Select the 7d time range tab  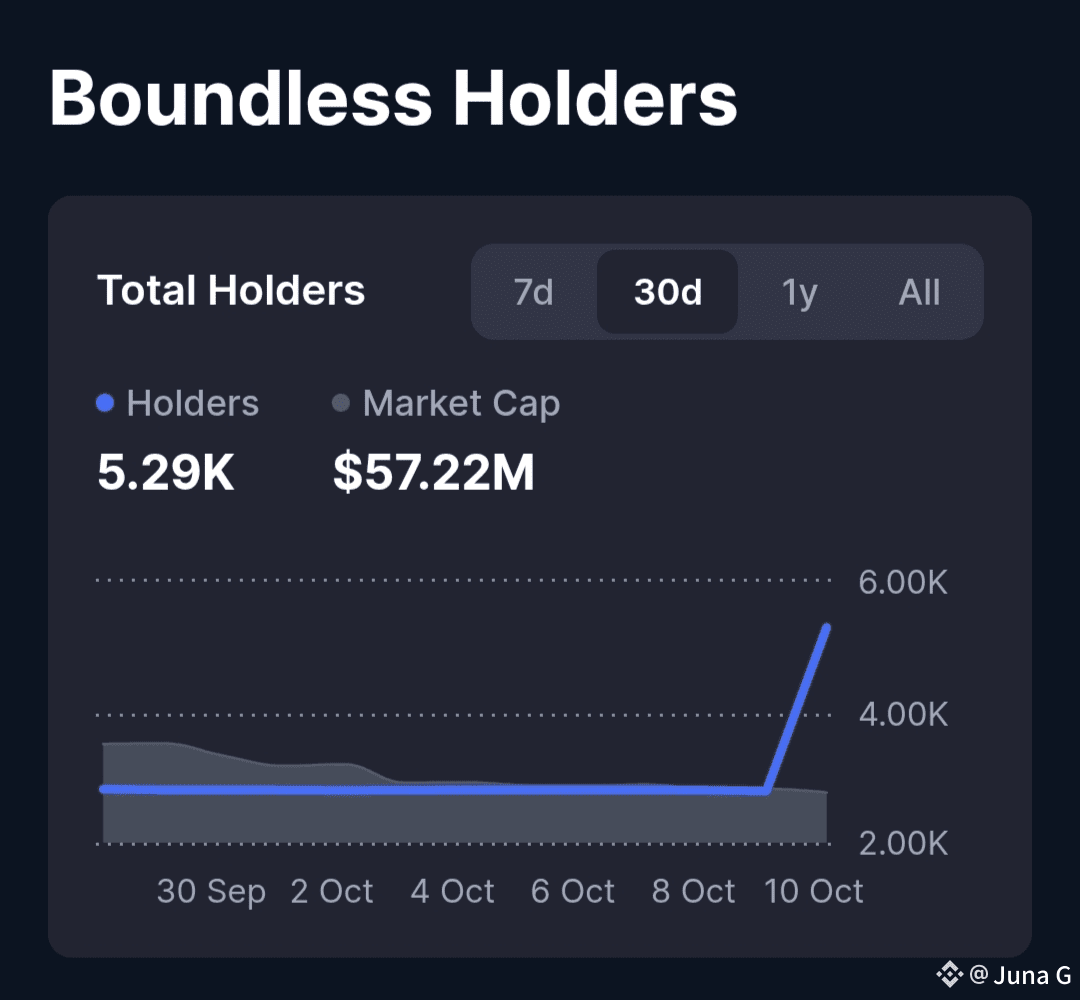coord(533,292)
